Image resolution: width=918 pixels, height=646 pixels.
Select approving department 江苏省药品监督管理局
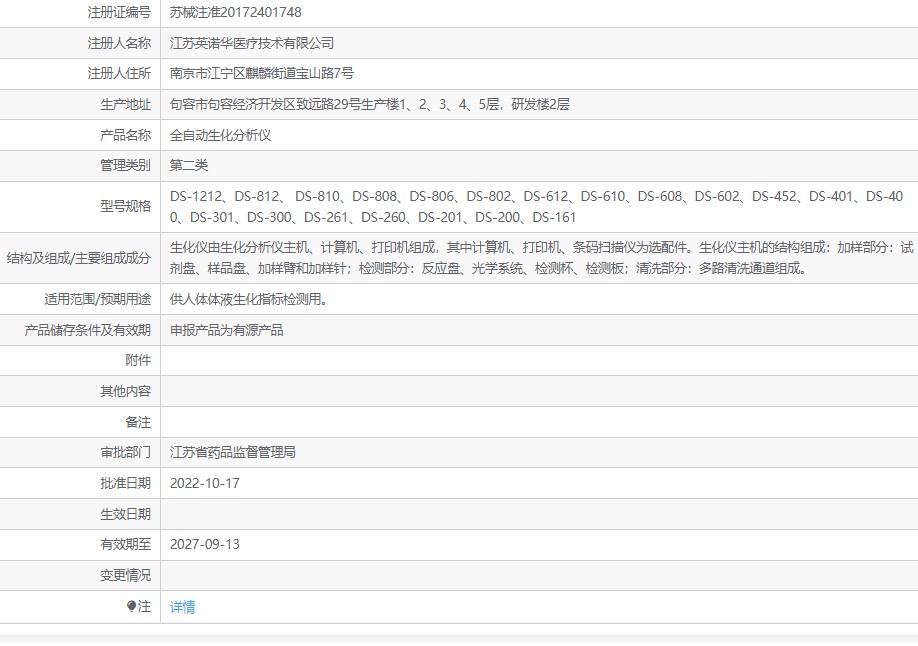(x=233, y=452)
